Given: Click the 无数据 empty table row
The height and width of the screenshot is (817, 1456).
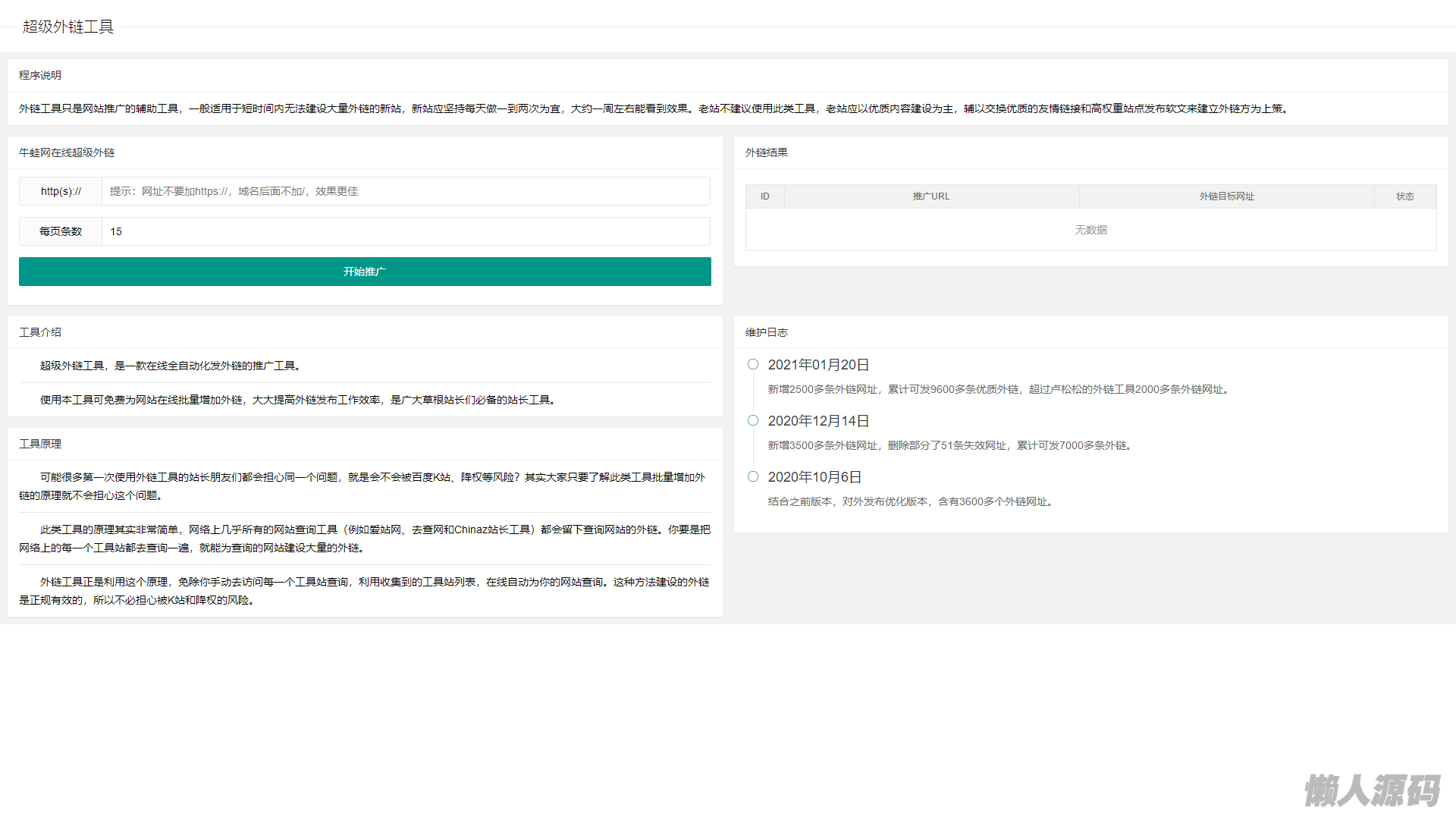Looking at the screenshot, I should pos(1090,231).
